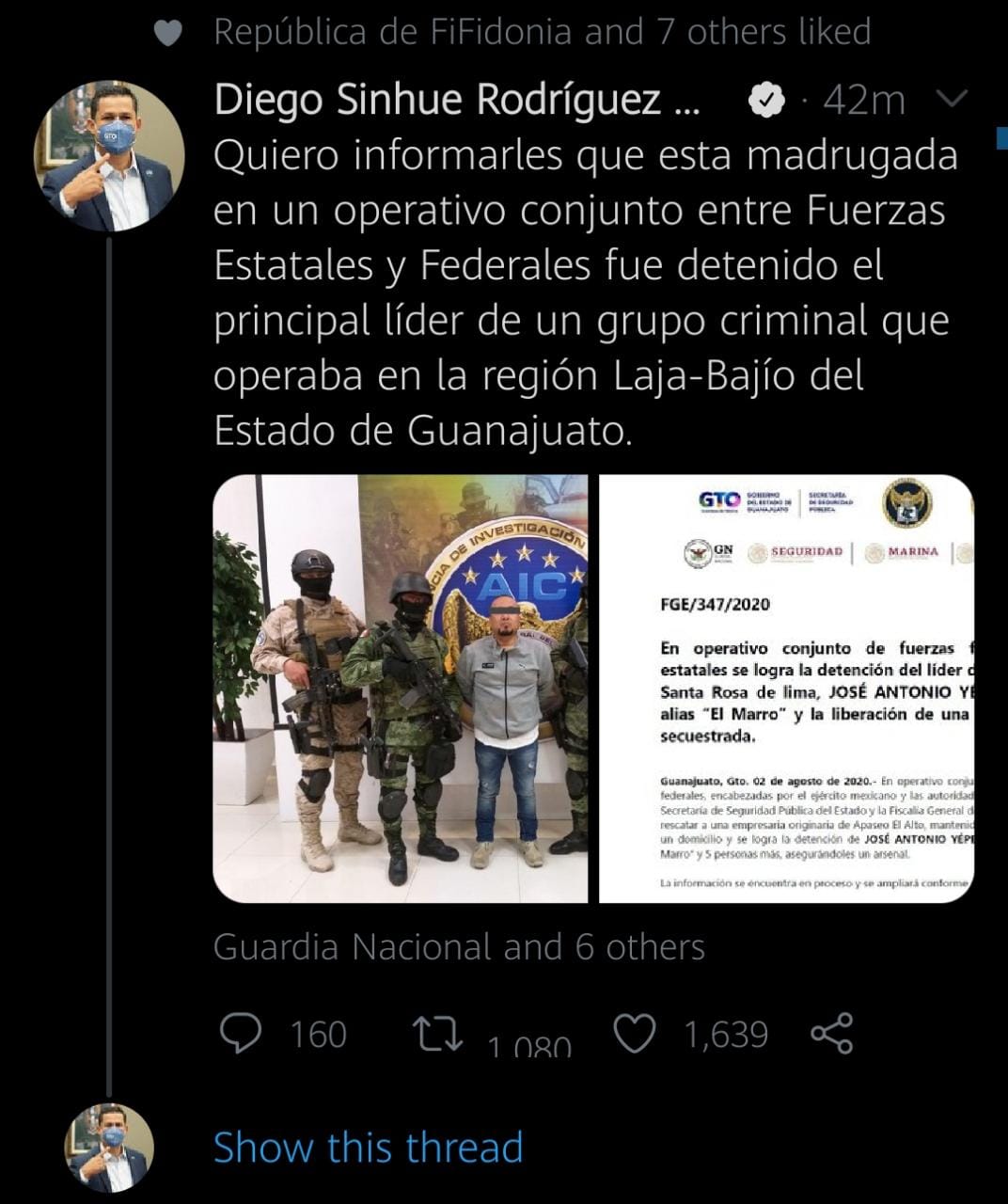The height and width of the screenshot is (1204, 1008).
Task: Open the small avatar beside Show this thread
Action: 109,1148
